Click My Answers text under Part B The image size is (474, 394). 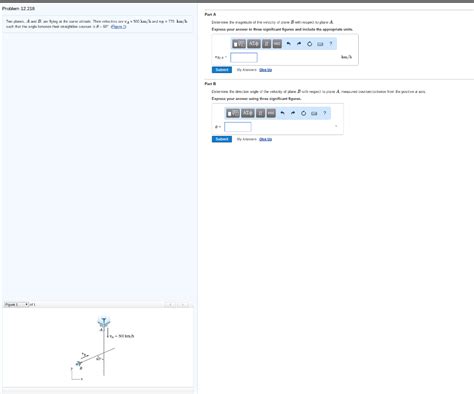(247, 139)
